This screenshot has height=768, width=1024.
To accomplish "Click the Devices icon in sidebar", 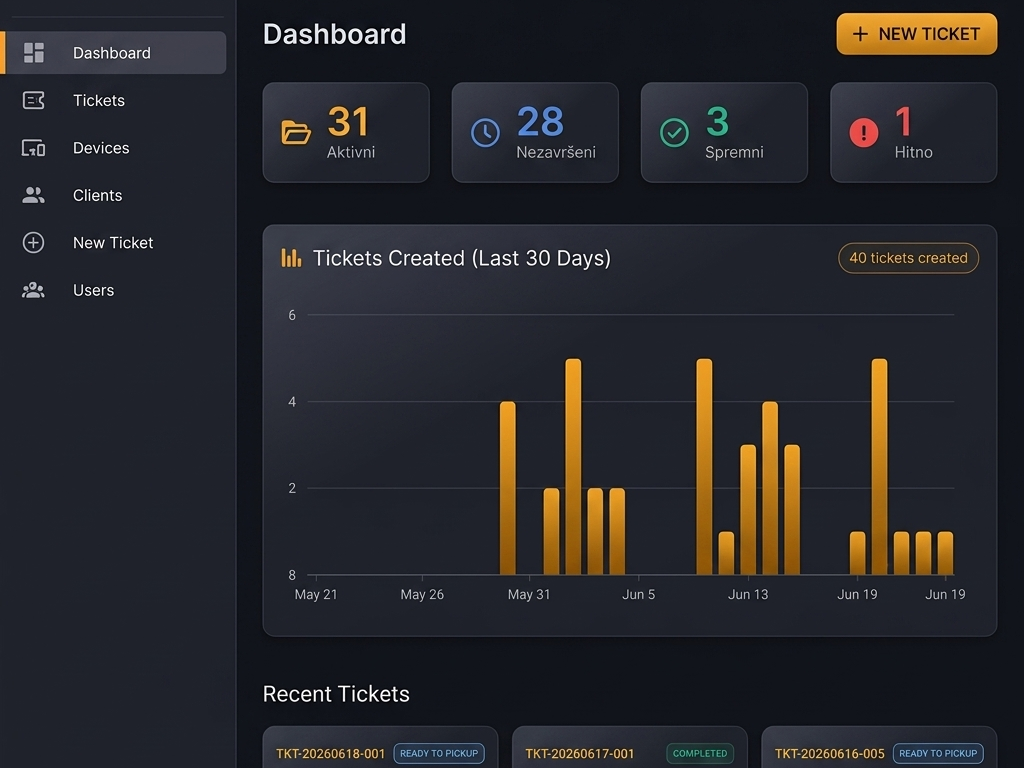I will pyautogui.click(x=33, y=148).
